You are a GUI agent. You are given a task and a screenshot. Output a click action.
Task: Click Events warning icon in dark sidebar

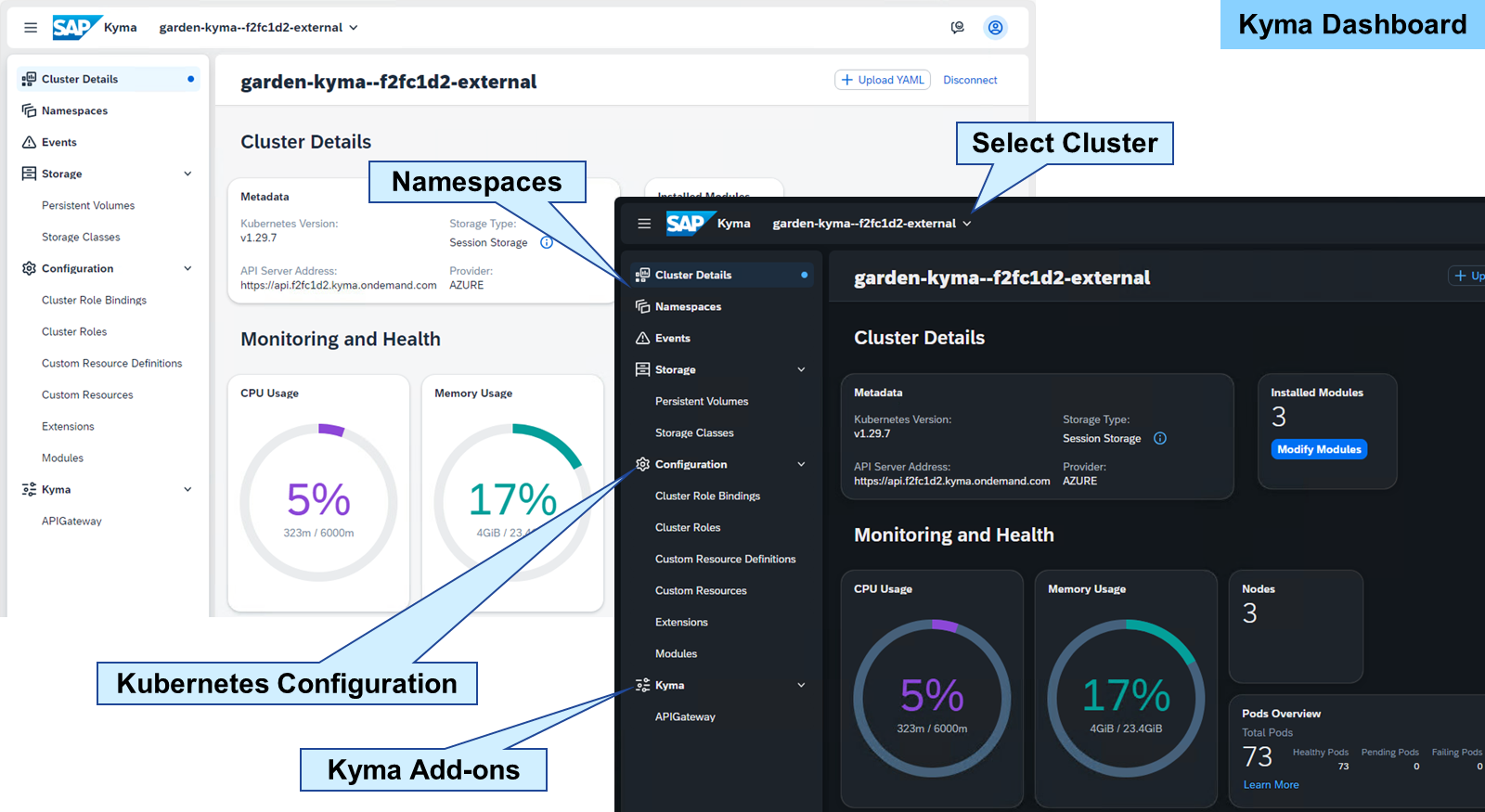tap(642, 338)
